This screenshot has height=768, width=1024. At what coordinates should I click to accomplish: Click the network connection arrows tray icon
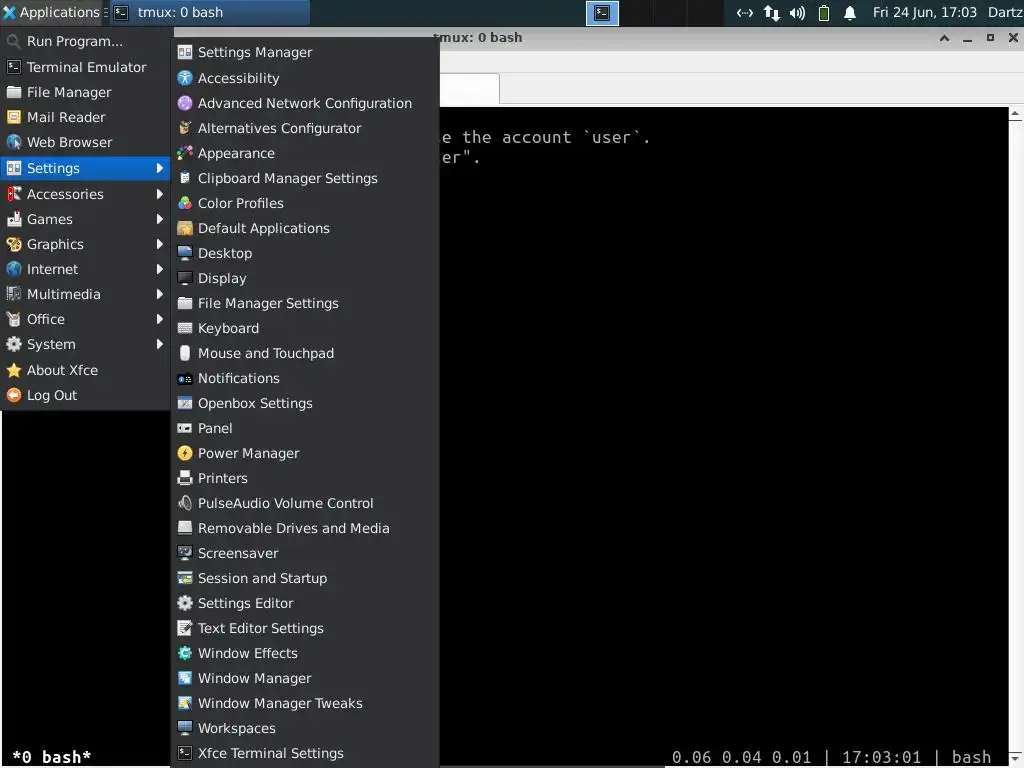pos(771,13)
